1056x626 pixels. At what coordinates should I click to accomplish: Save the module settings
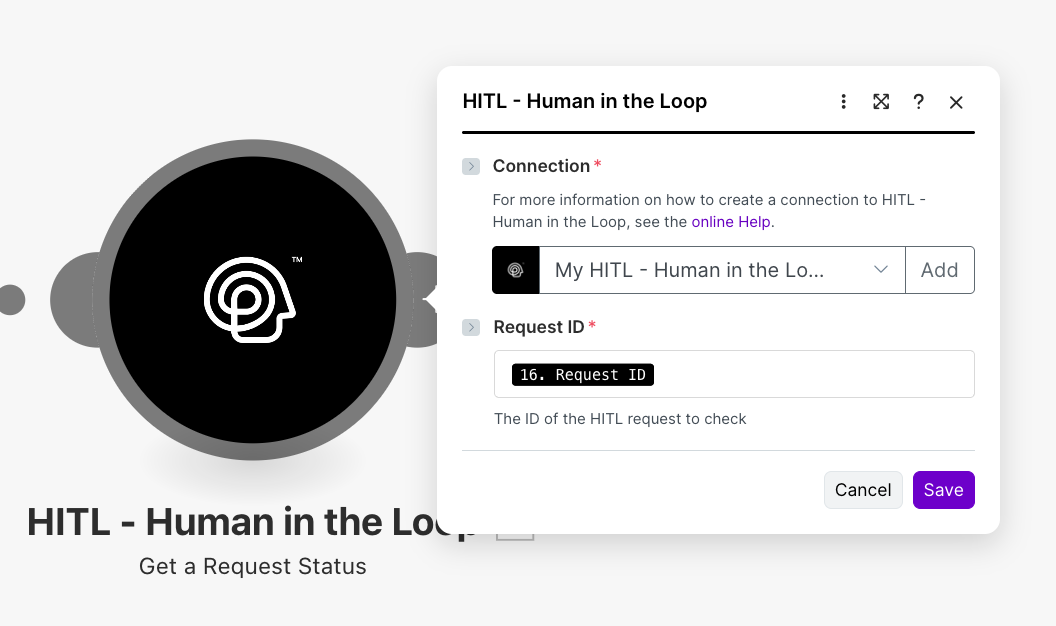[943, 490]
